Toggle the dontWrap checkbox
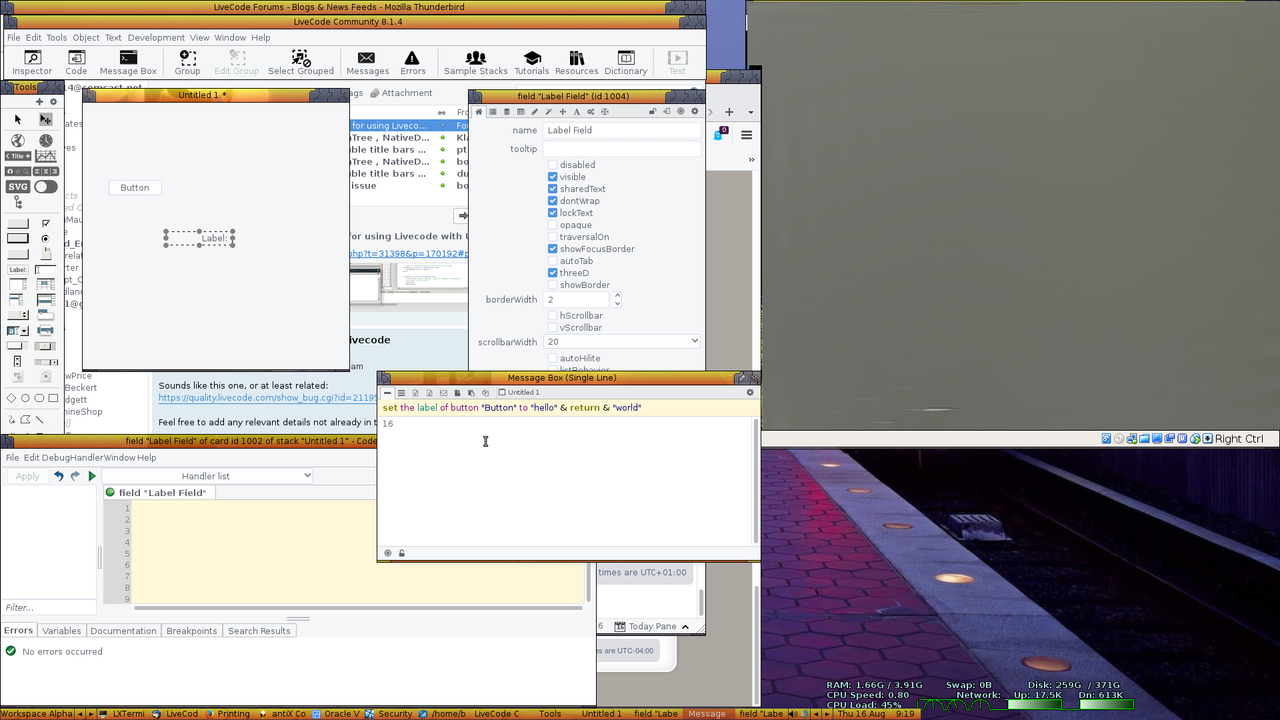 553,201
